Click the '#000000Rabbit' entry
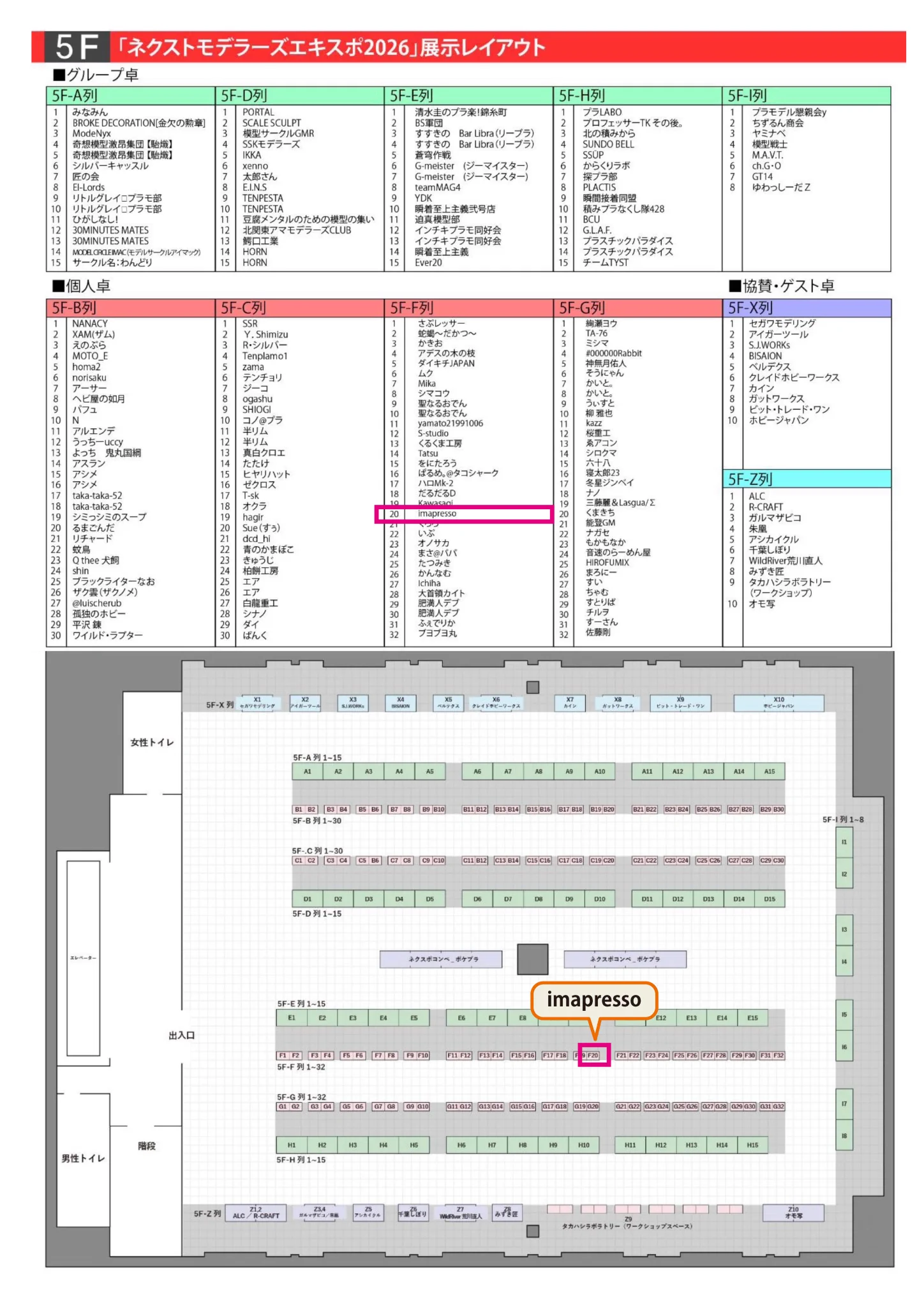 [x=614, y=353]
